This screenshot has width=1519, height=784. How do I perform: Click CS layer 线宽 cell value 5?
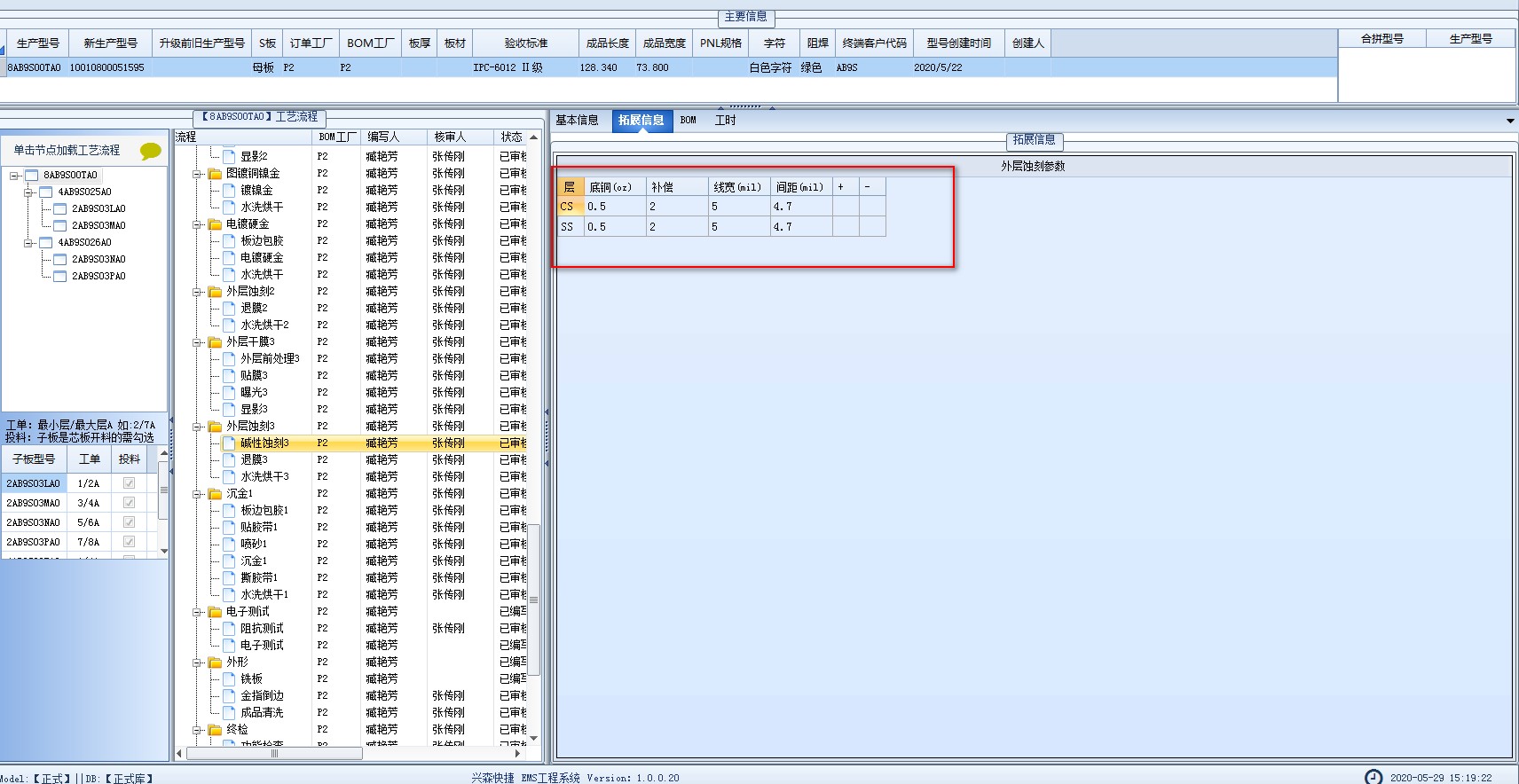coord(739,207)
